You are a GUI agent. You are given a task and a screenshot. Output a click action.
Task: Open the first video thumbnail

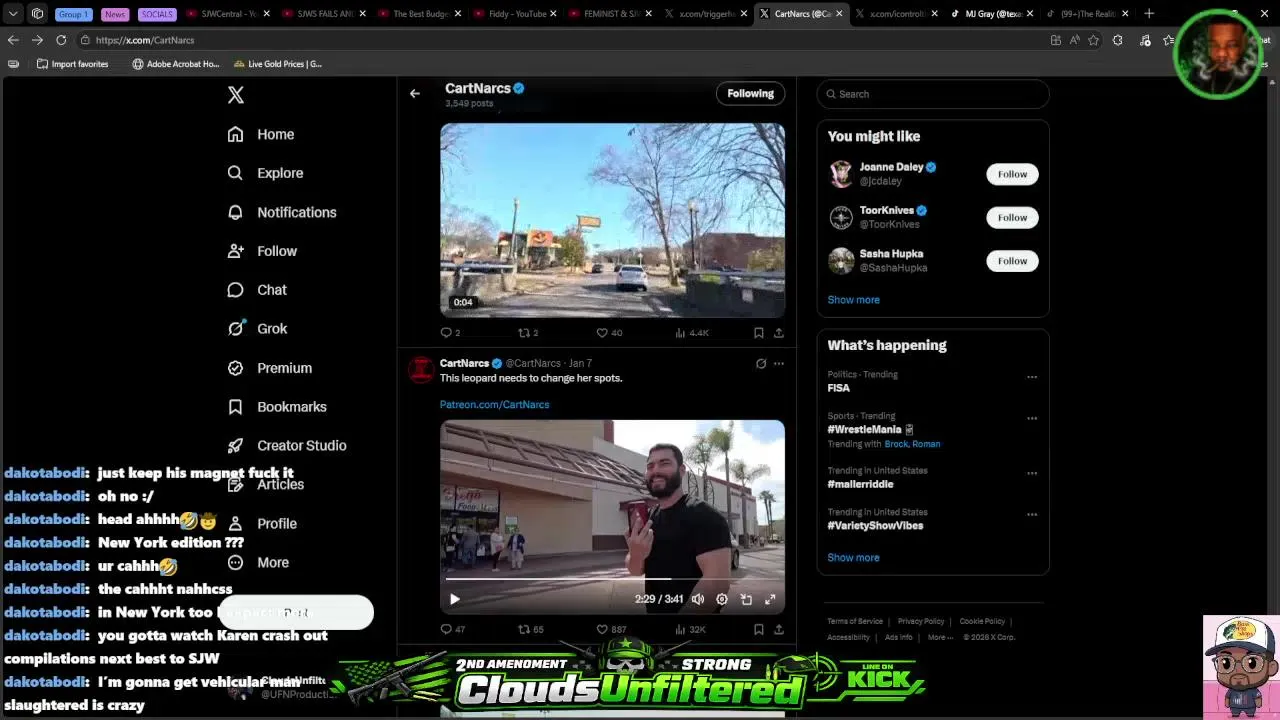pos(612,220)
